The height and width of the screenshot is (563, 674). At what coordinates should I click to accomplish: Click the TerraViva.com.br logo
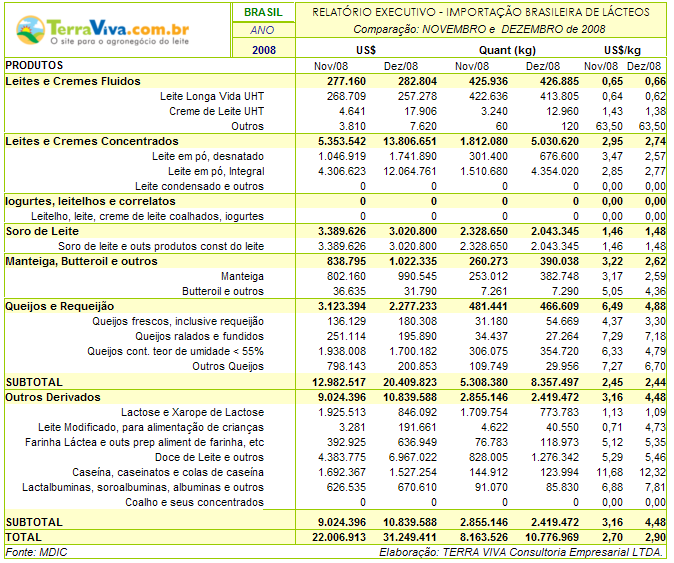(x=102, y=30)
